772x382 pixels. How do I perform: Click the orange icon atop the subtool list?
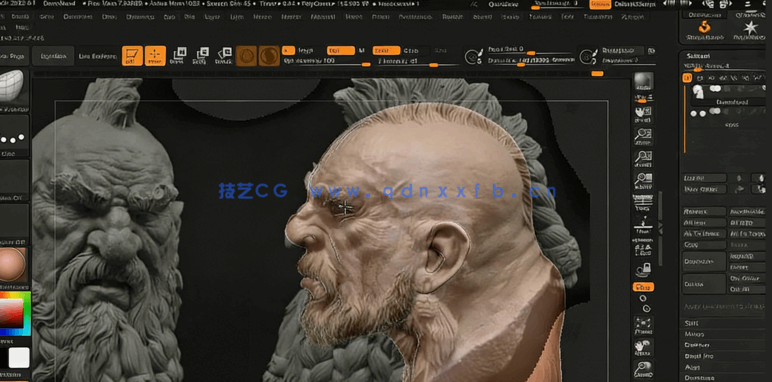click(687, 78)
